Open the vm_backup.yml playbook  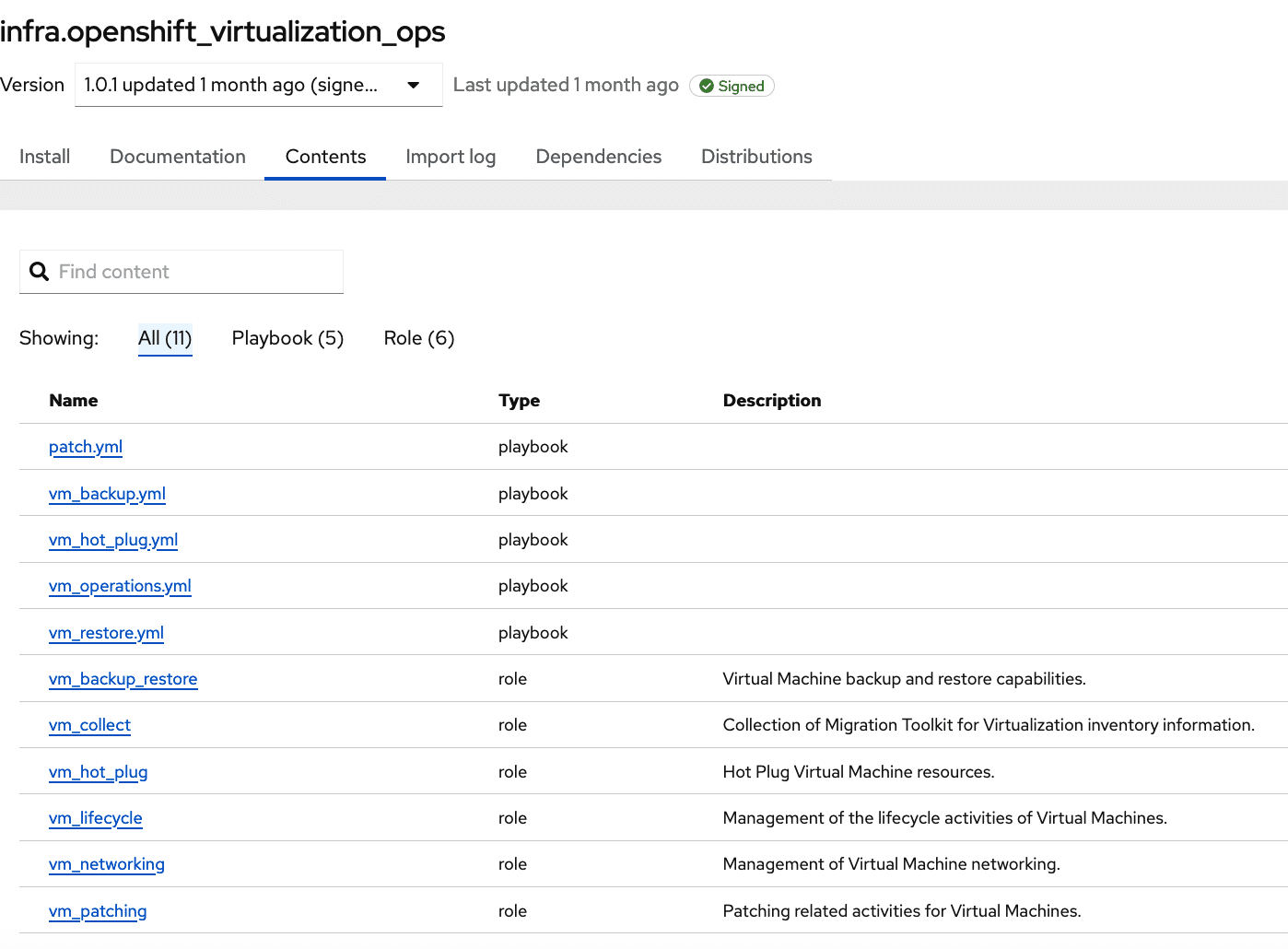[107, 494]
